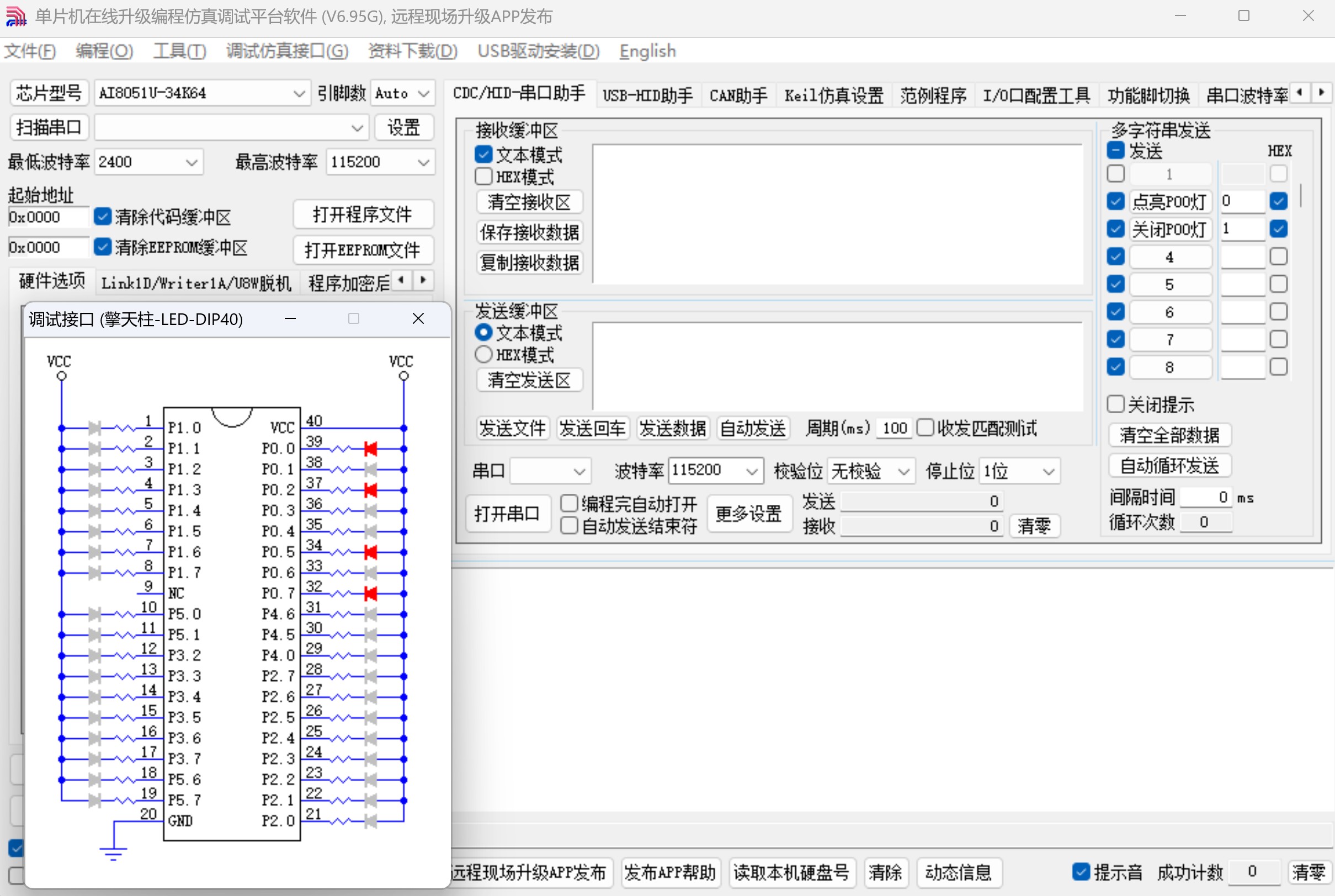Image resolution: width=1335 pixels, height=896 pixels.
Task: Select send buffer HEX模式 radio button
Action: tap(483, 354)
